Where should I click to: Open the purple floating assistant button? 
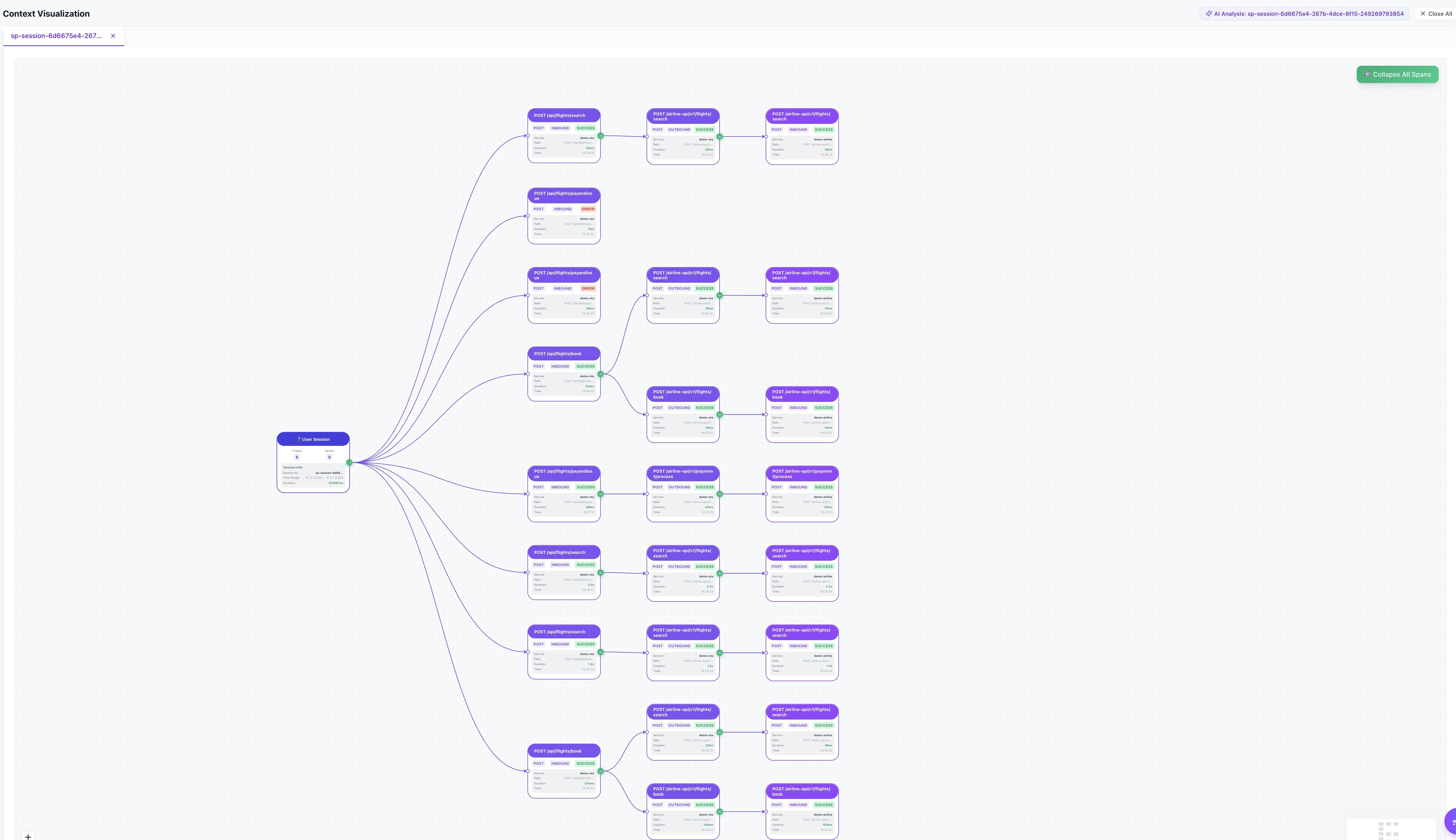click(1451, 822)
